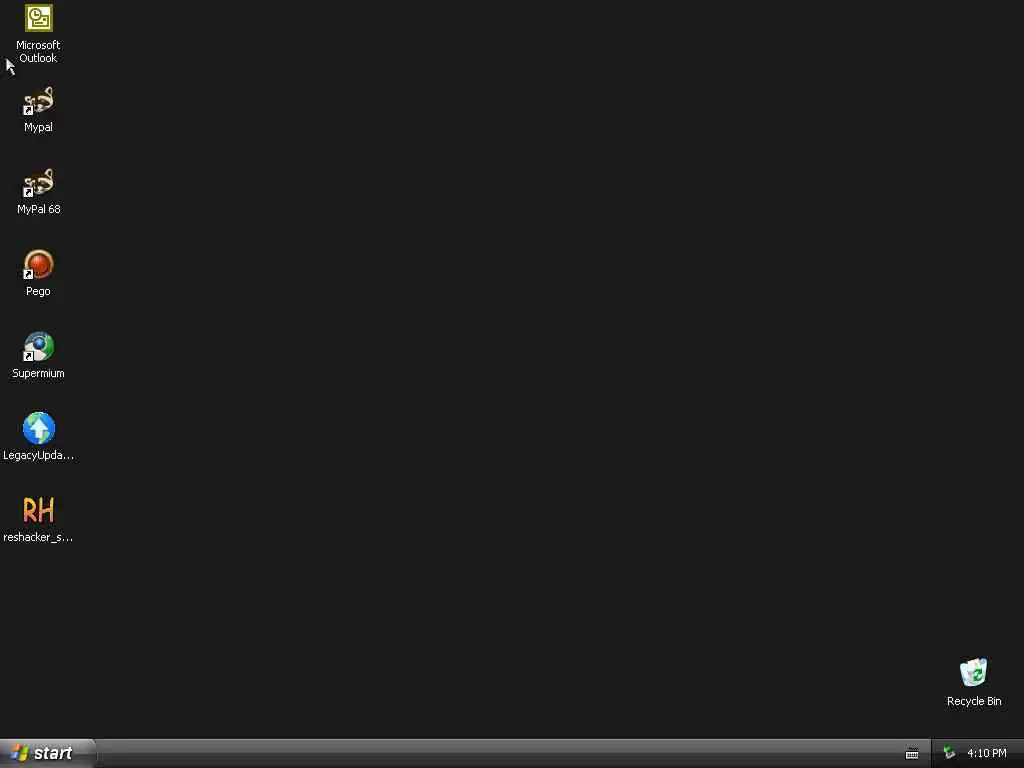Select the RH reshacker setup icon

click(39, 510)
